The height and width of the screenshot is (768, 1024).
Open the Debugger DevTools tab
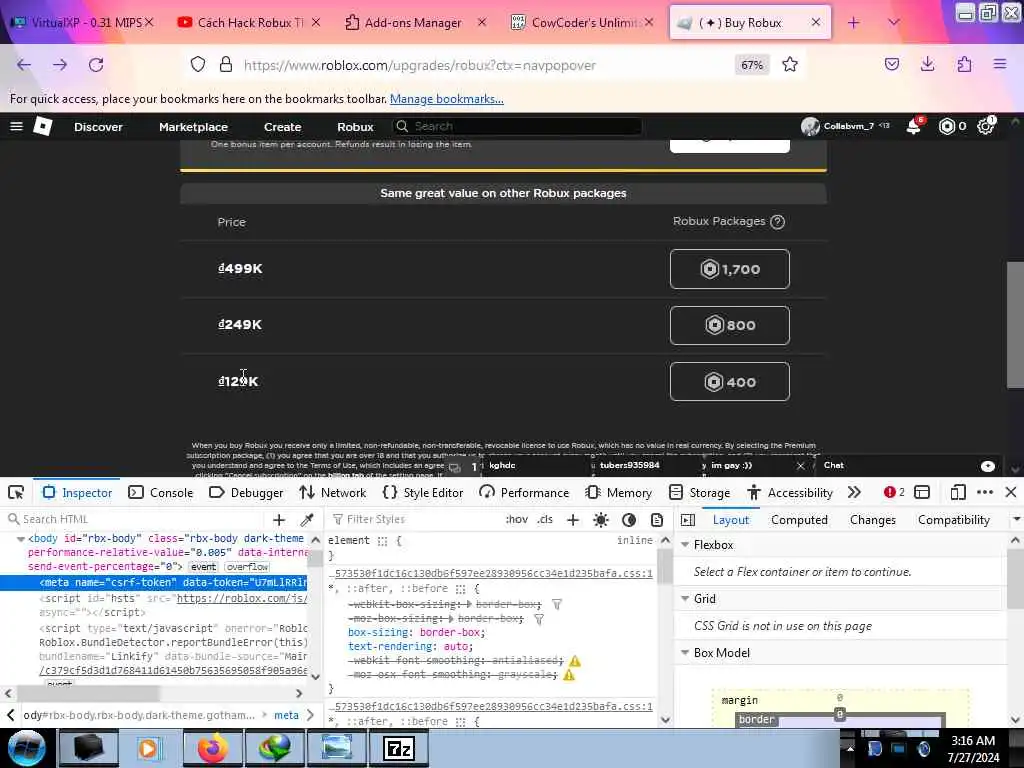click(x=246, y=493)
